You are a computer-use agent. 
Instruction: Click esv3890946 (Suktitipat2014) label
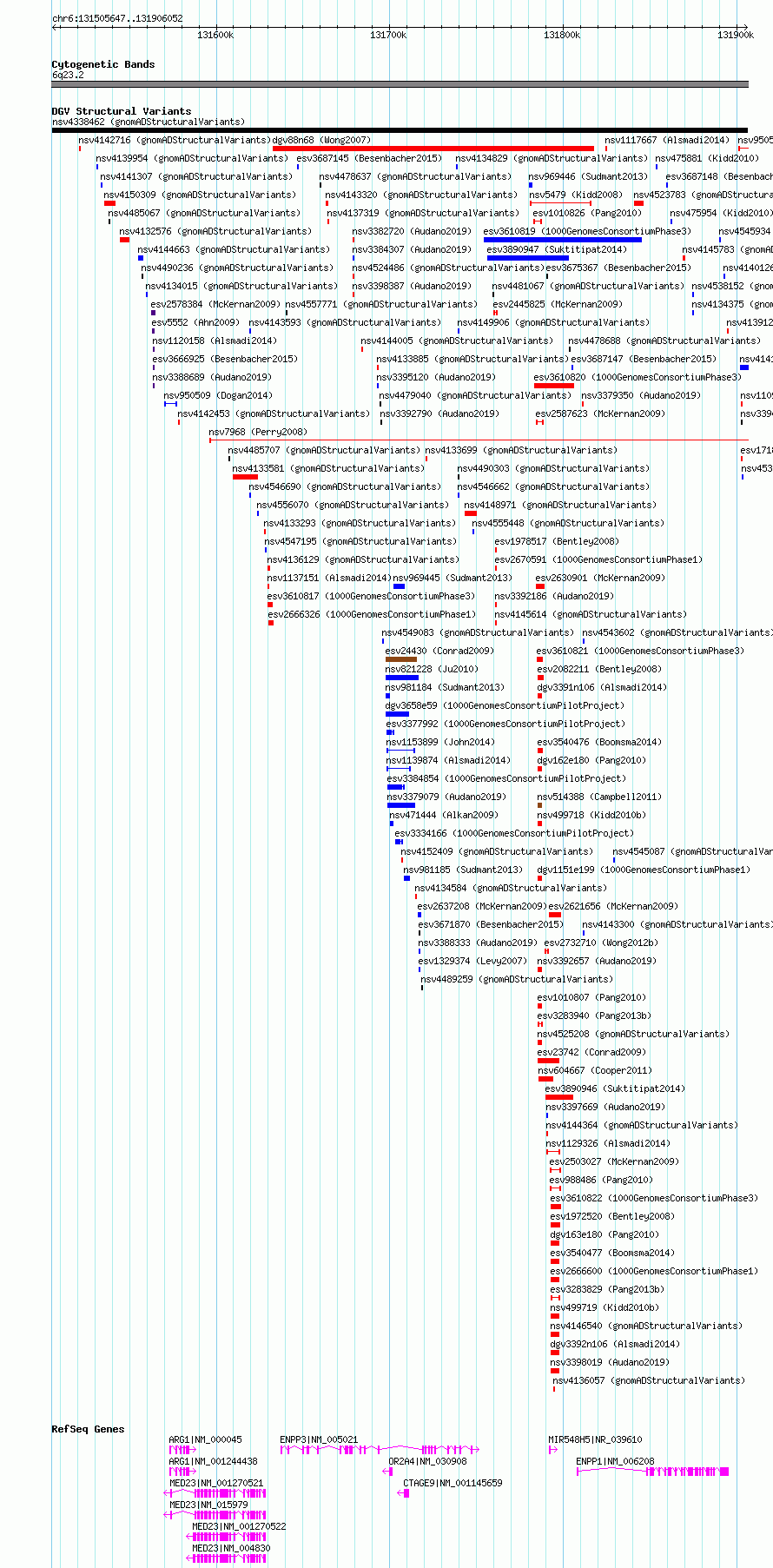point(615,1088)
